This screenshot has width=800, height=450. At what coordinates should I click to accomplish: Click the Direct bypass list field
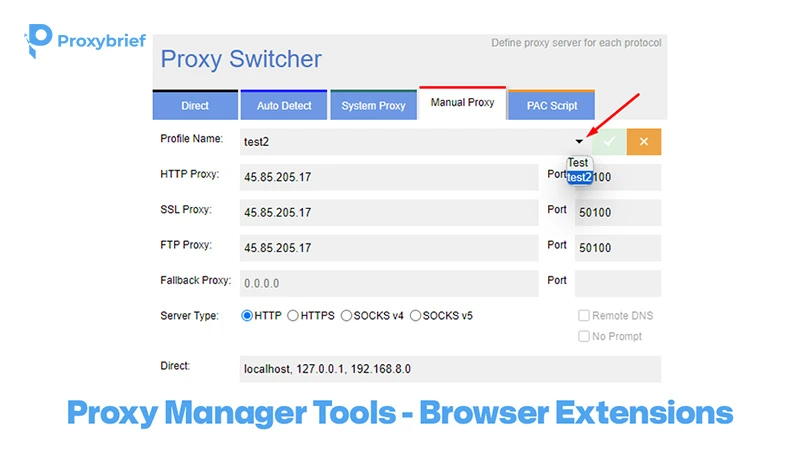[451, 369]
